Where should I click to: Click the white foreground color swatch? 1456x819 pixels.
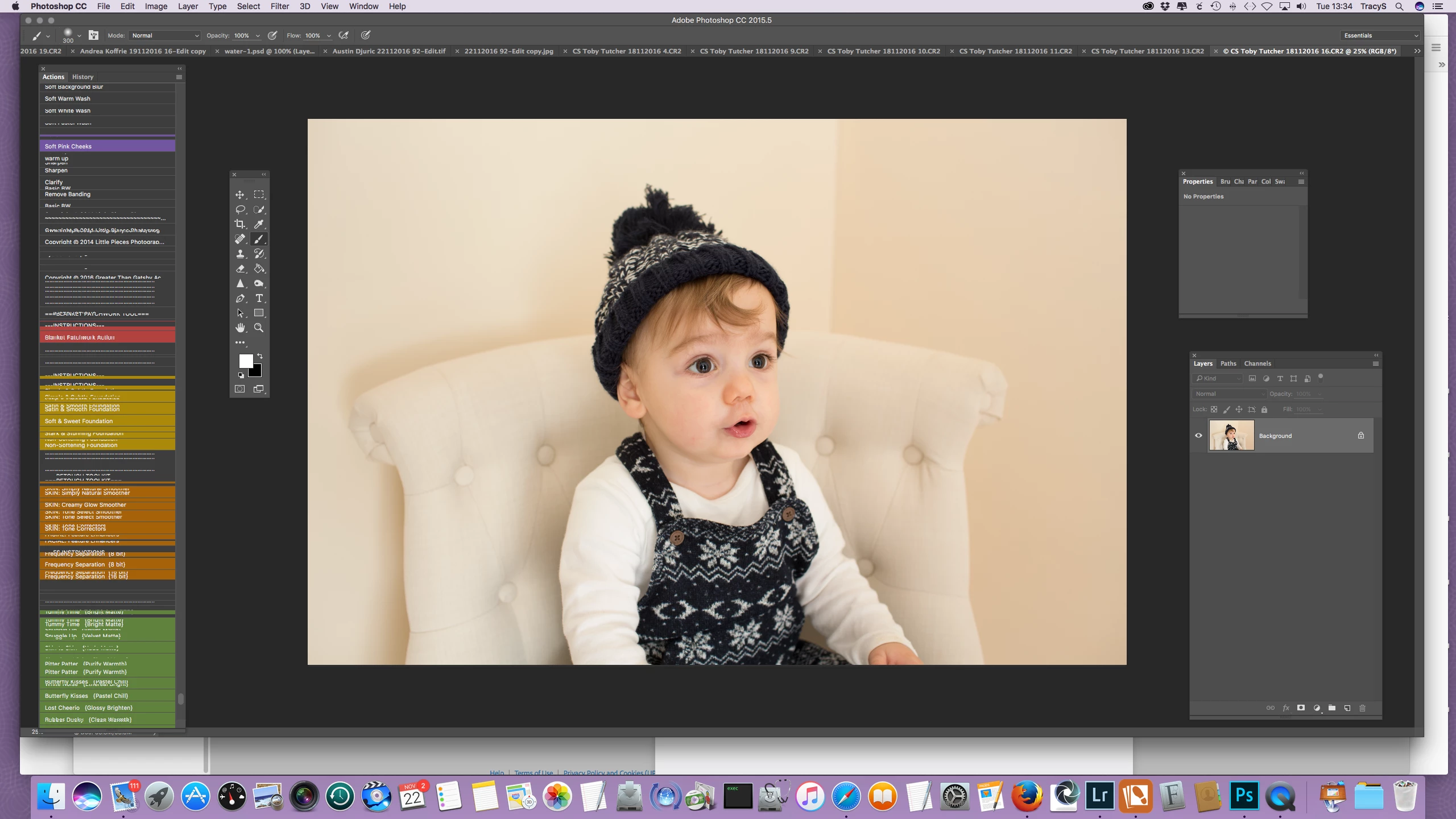point(245,361)
